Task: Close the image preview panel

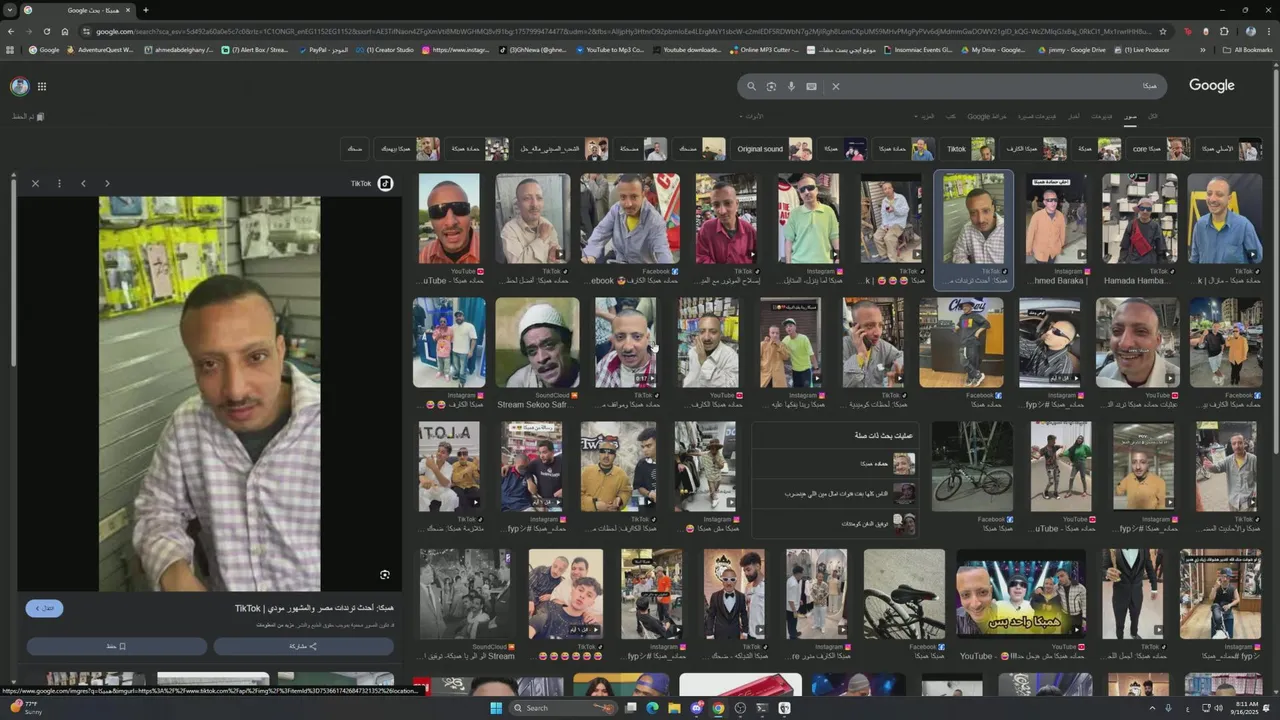Action: (35, 183)
